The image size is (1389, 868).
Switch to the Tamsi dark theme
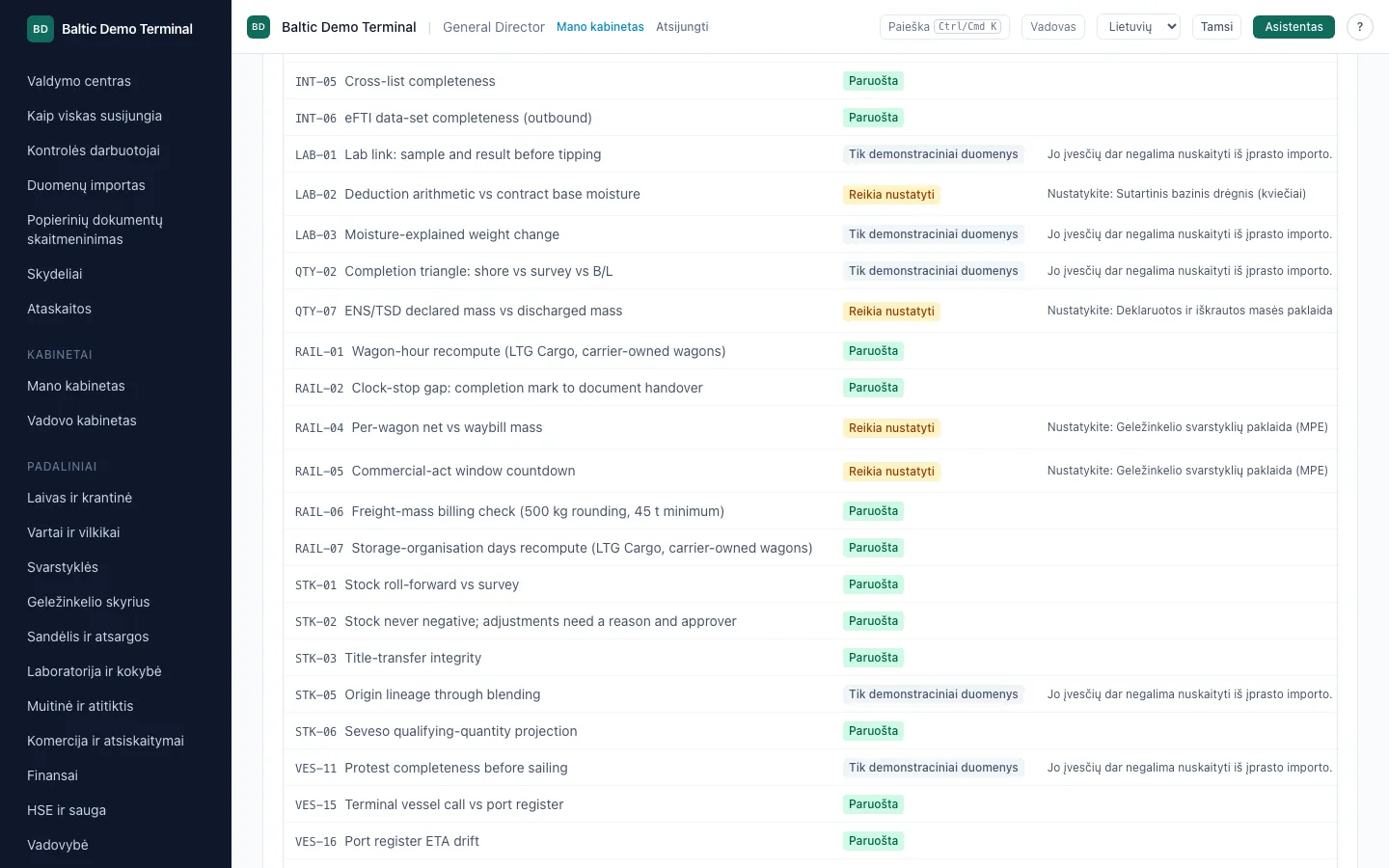(x=1217, y=27)
